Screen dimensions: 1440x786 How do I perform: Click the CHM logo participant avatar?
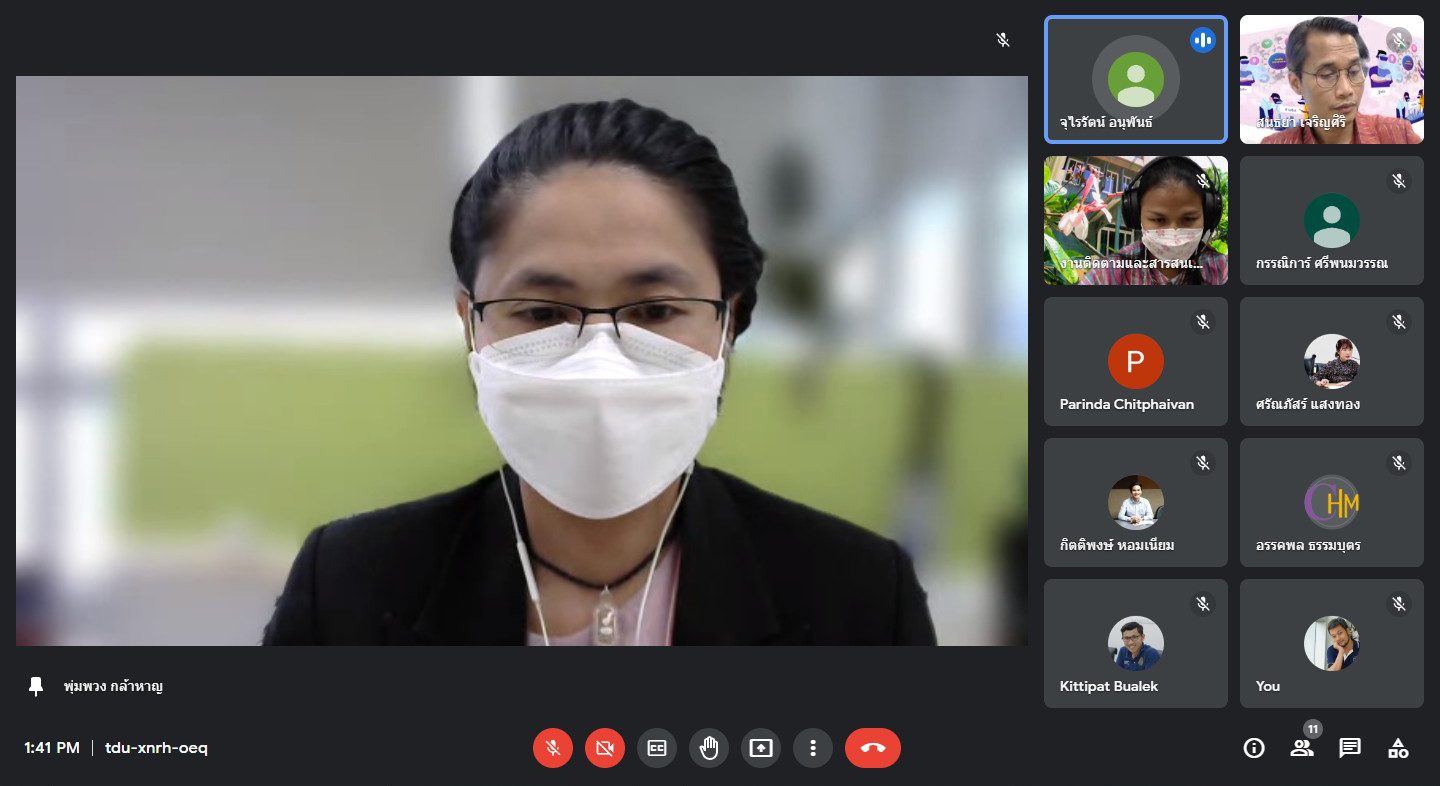pos(1331,502)
